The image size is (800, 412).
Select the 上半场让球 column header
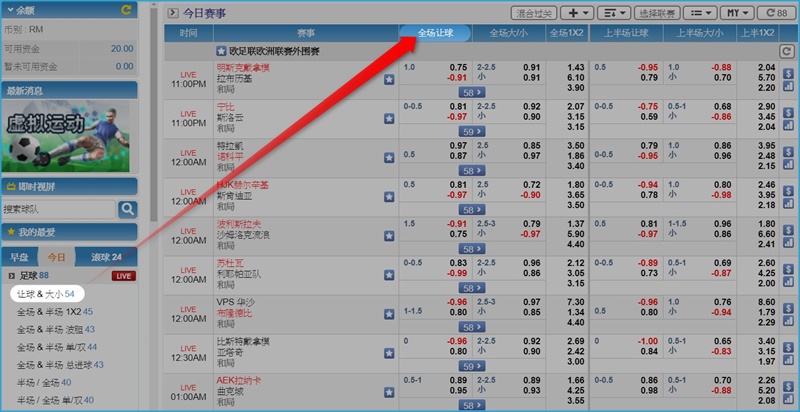[626, 33]
